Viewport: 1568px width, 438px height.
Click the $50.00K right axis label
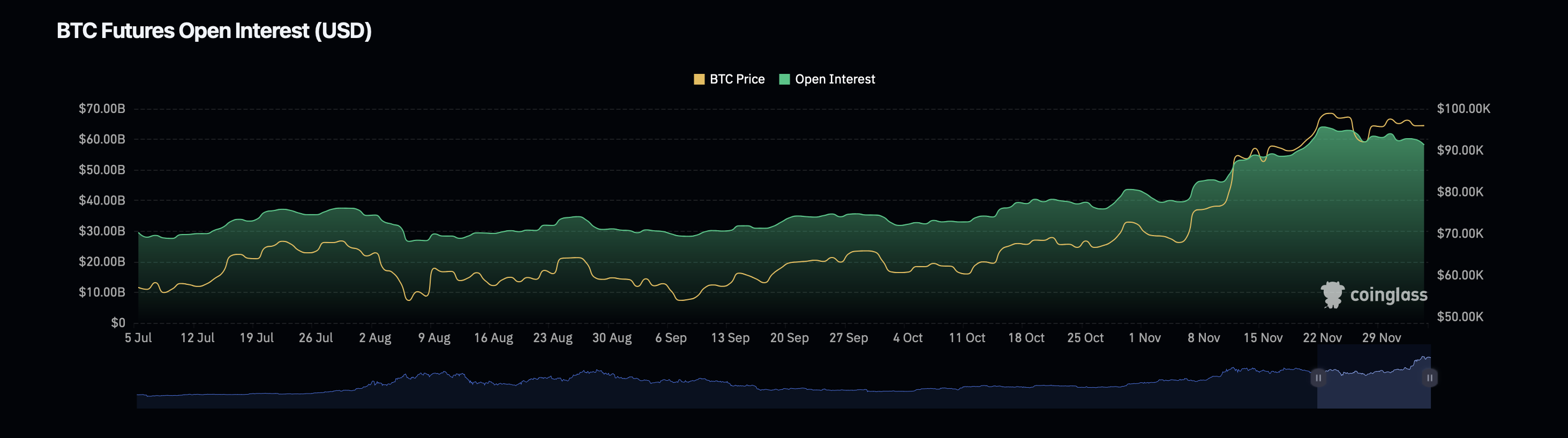coord(1460,317)
